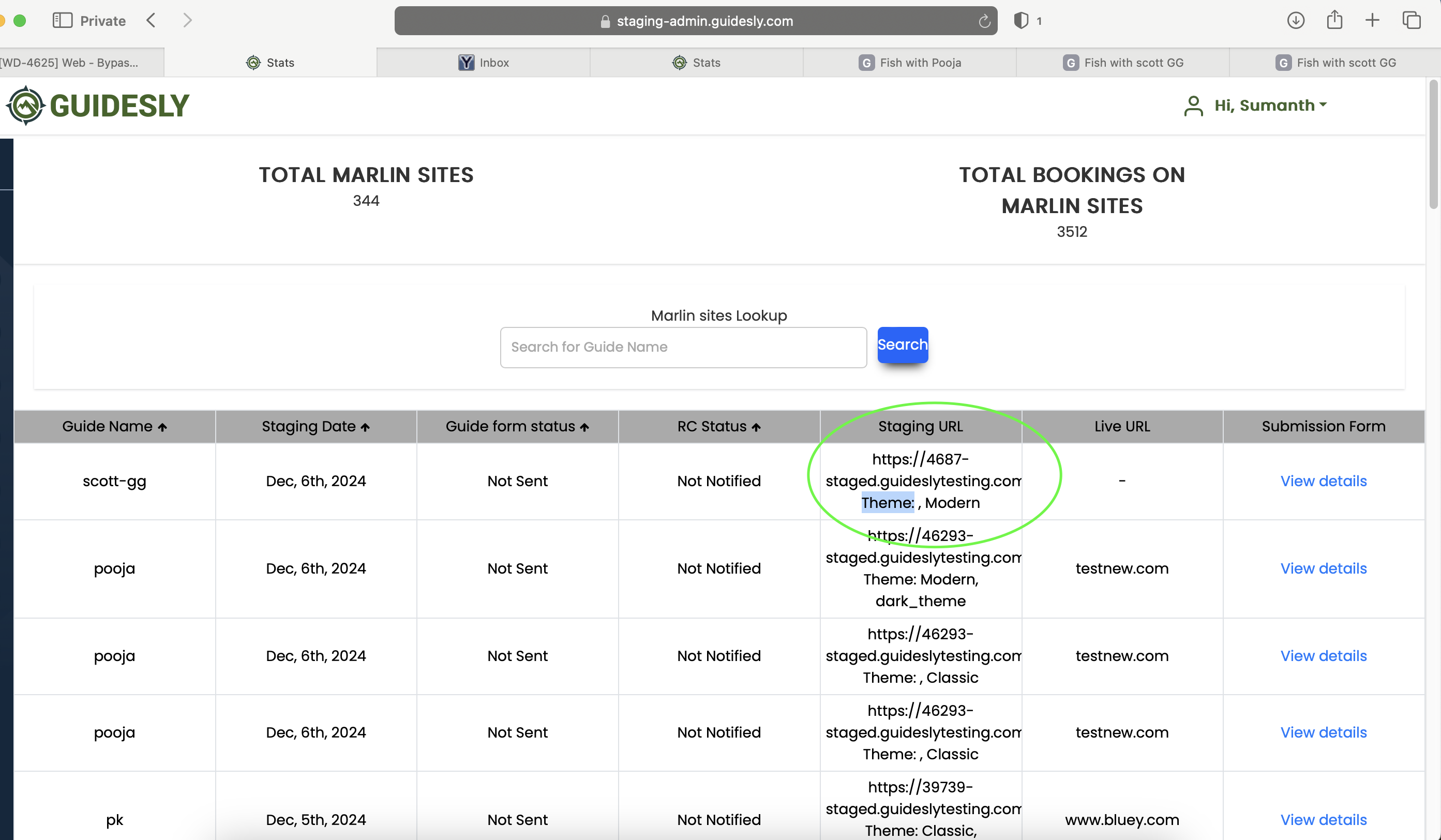This screenshot has height=840, width=1441.
Task: Show downloads using the download icon
Action: click(1295, 21)
